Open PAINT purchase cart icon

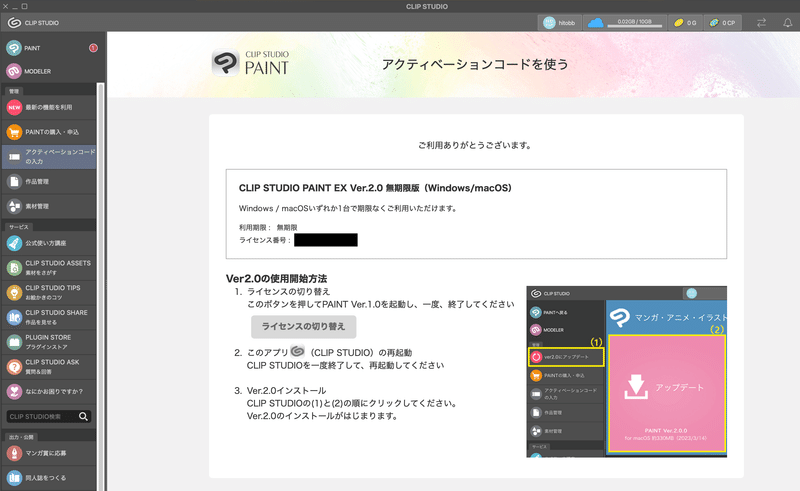coord(14,132)
